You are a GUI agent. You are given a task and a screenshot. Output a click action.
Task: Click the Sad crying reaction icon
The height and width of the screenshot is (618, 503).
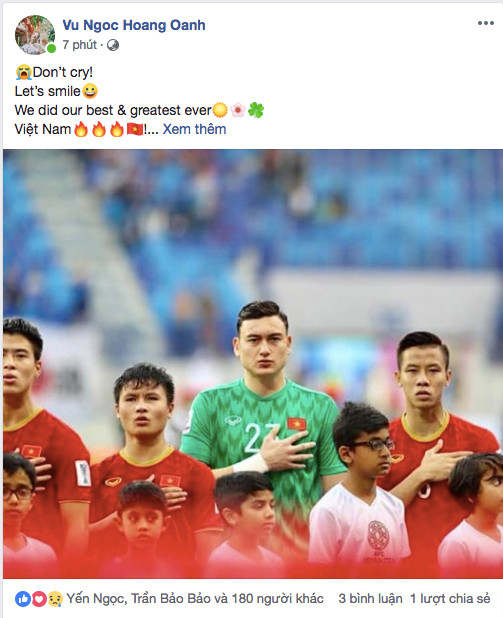[55, 599]
